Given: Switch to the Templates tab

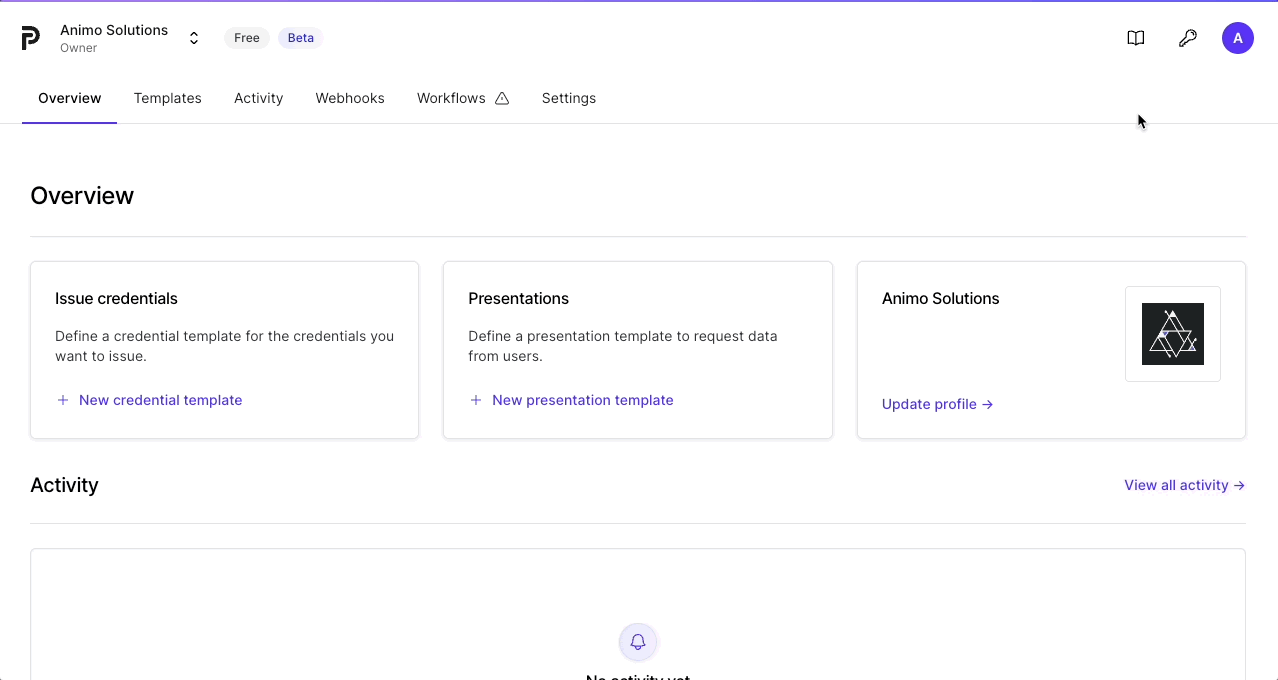Looking at the screenshot, I should pyautogui.click(x=167, y=98).
